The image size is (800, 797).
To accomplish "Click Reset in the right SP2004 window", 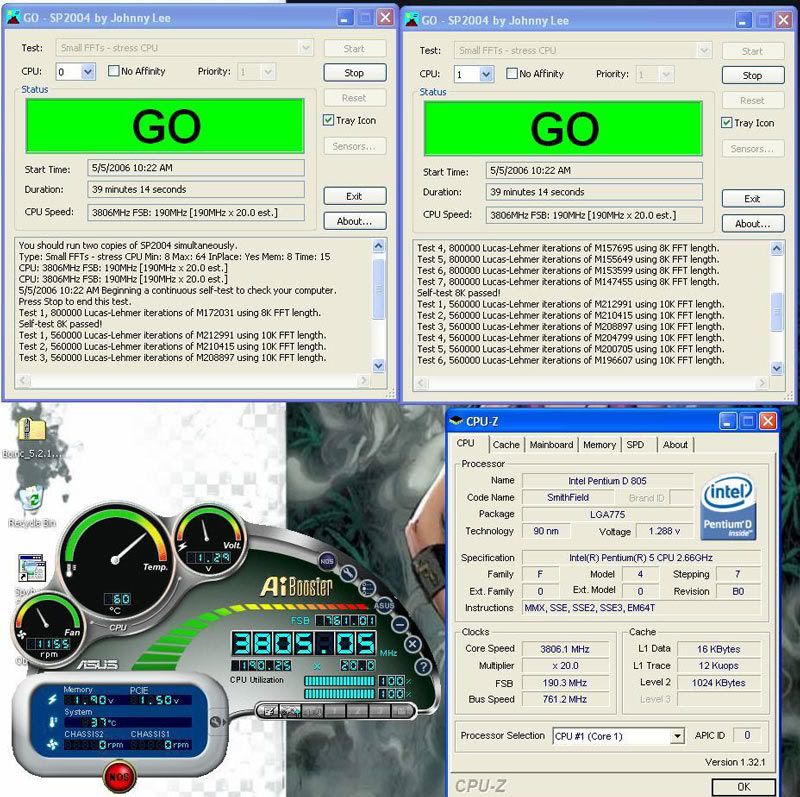I will 753,101.
